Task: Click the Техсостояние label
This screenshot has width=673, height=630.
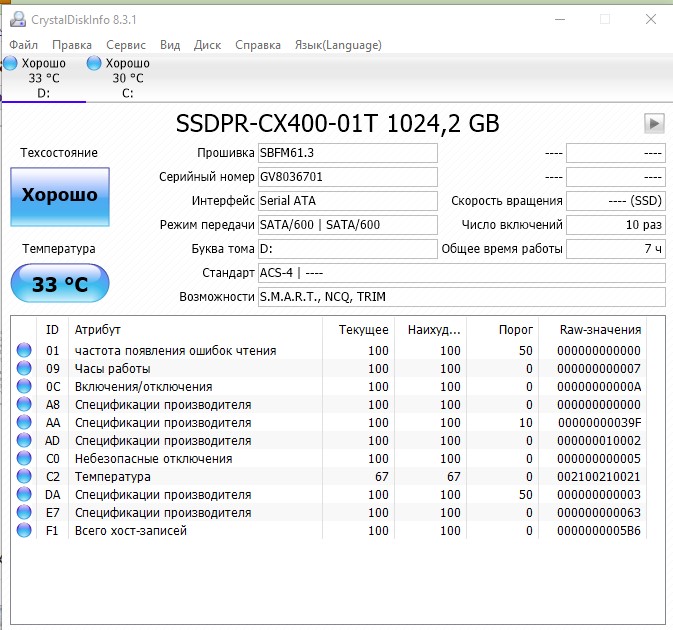Action: 59,153
